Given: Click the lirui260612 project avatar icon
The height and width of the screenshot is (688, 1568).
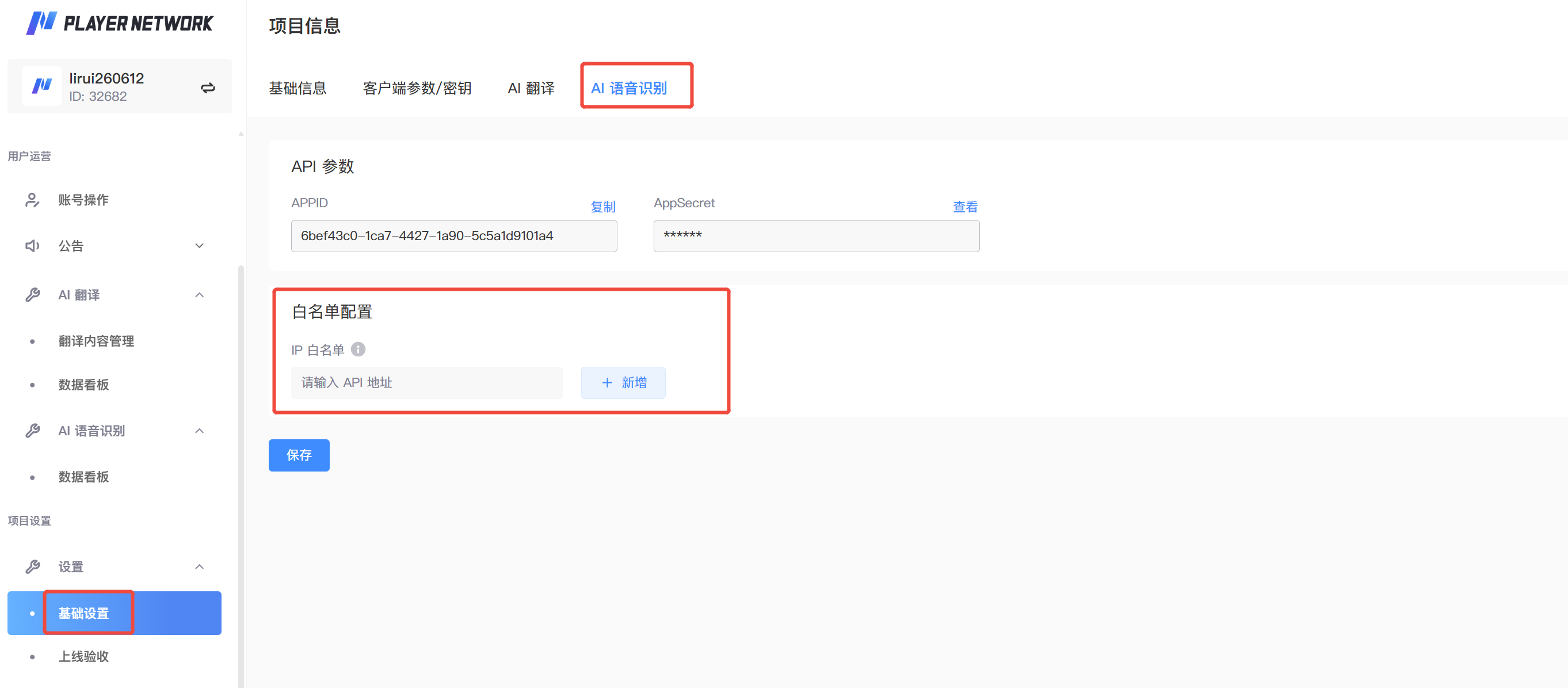Looking at the screenshot, I should [x=42, y=86].
